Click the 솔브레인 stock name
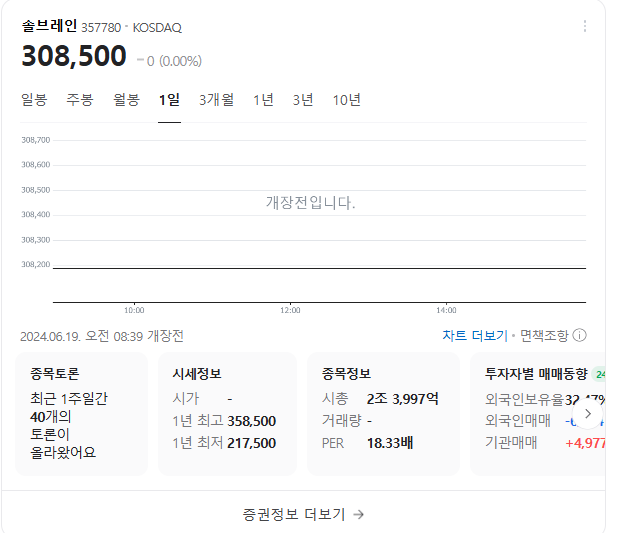The height and width of the screenshot is (533, 617). point(49,26)
